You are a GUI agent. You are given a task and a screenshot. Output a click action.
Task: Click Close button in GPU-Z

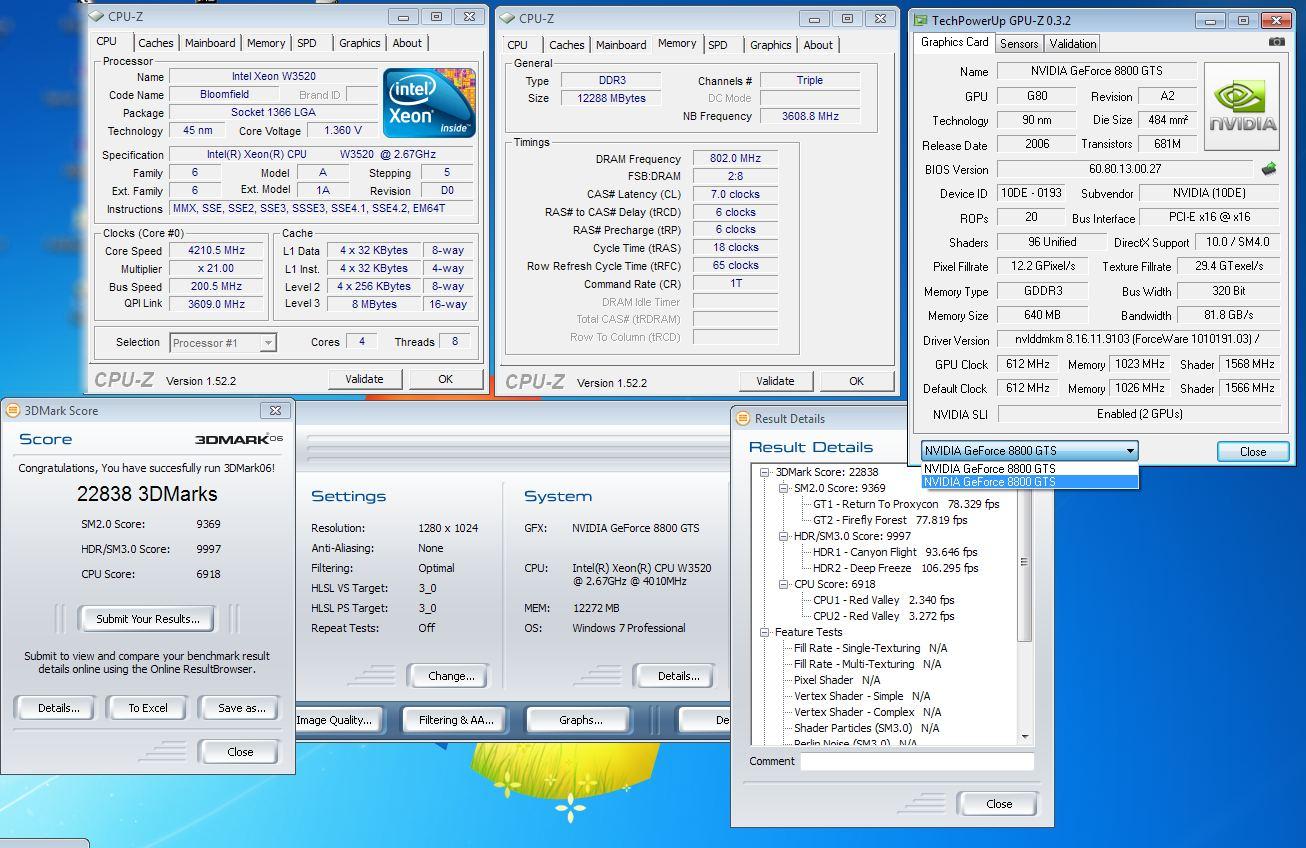1253,452
